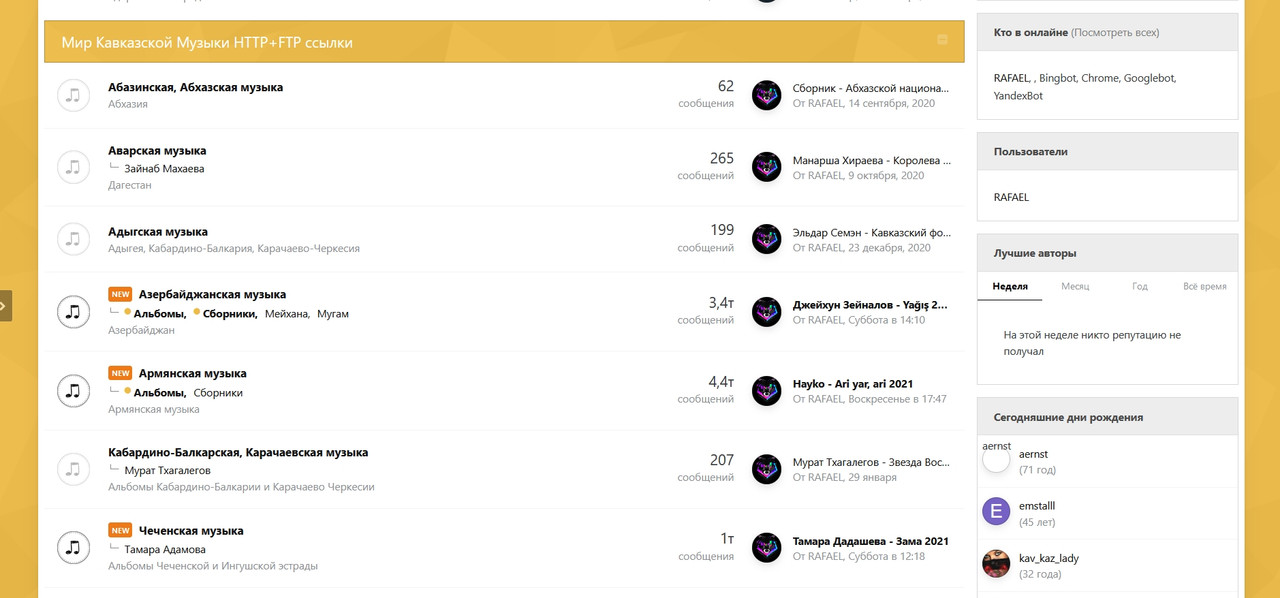Open kav_kaz_lady's avatar photo
The image size is (1280, 598).
pos(996,564)
